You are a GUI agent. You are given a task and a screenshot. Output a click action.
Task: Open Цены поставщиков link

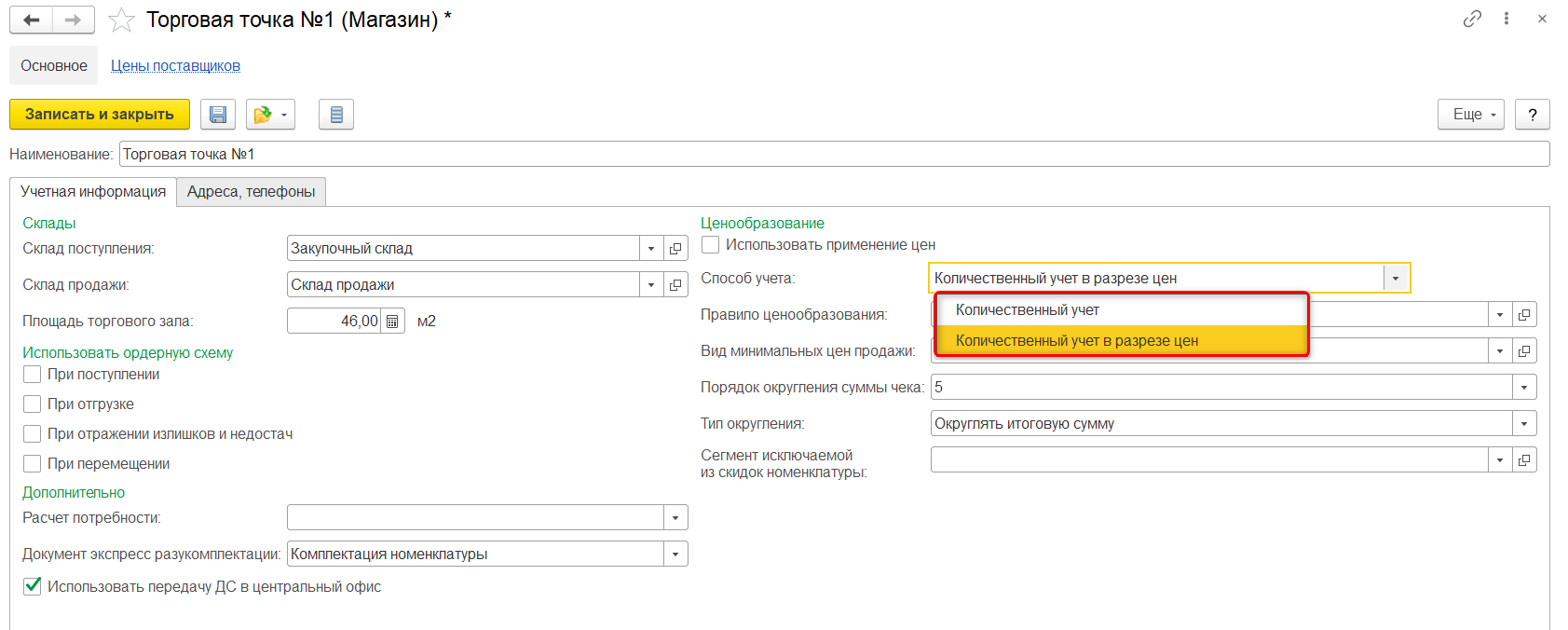click(175, 66)
